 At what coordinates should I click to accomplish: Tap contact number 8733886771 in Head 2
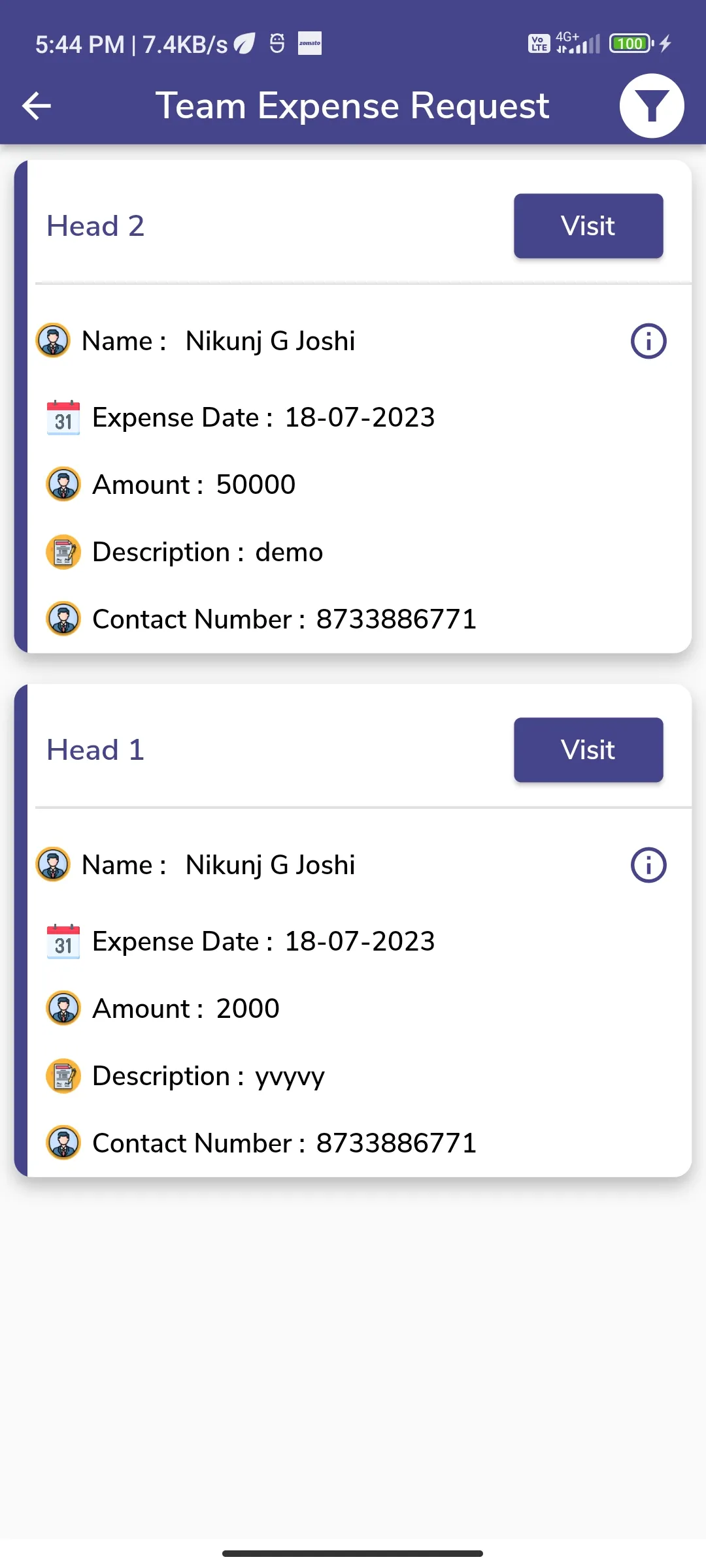pyautogui.click(x=396, y=619)
